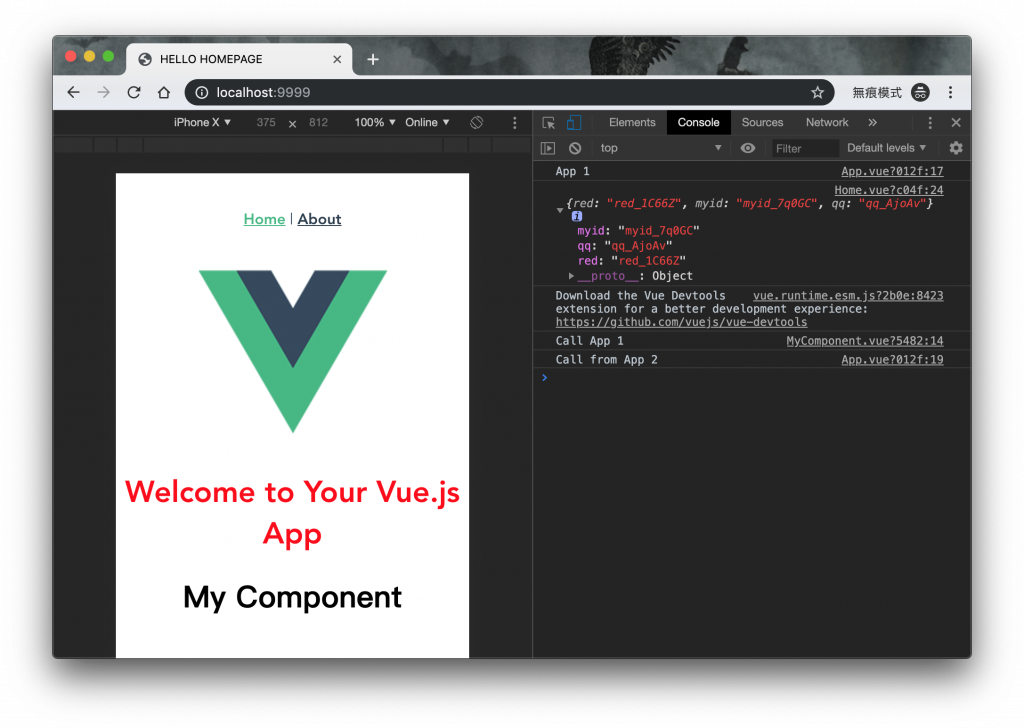Collapse the logged object in console
Screen dimensions: 1024x728
(560, 210)
